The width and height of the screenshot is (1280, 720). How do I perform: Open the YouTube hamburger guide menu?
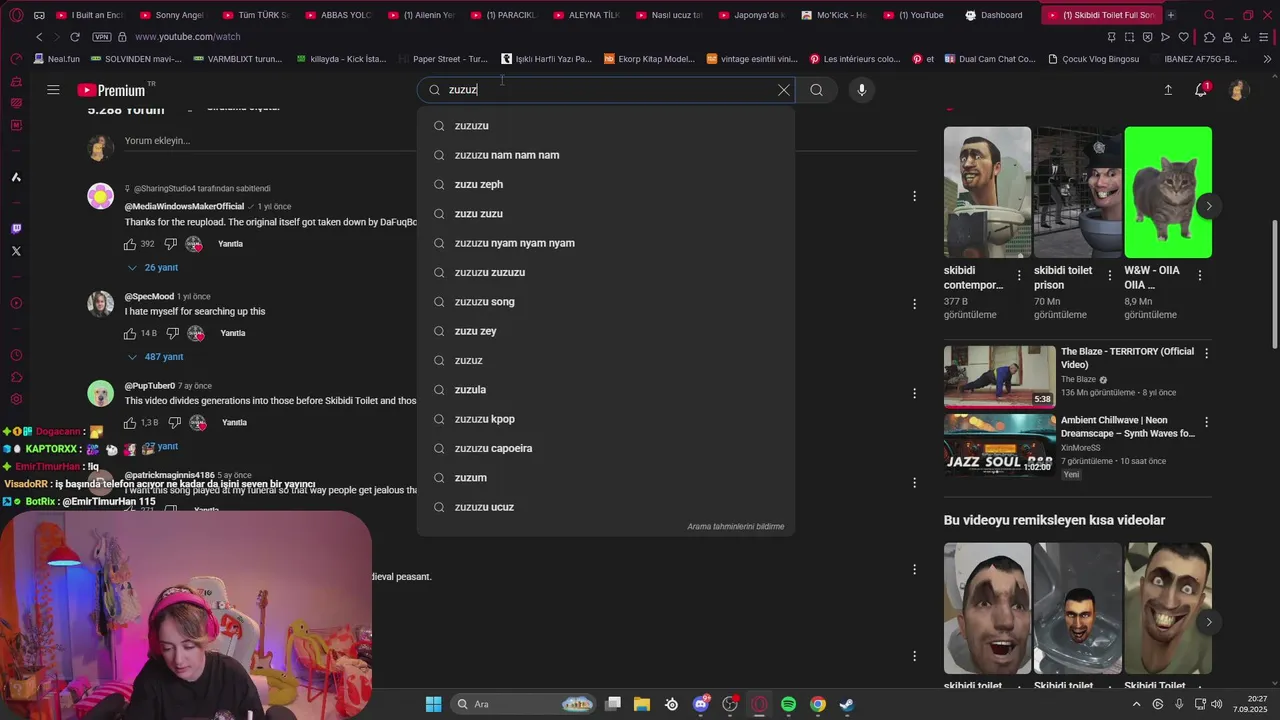click(x=53, y=90)
